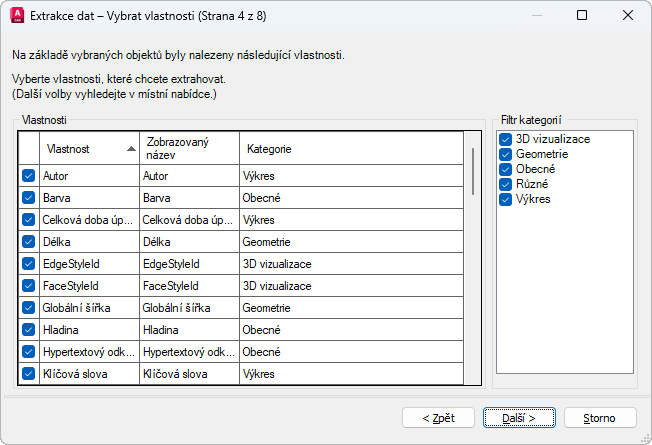Uncheck the Různé category filter
This screenshot has height=445, width=652.
pyautogui.click(x=505, y=184)
